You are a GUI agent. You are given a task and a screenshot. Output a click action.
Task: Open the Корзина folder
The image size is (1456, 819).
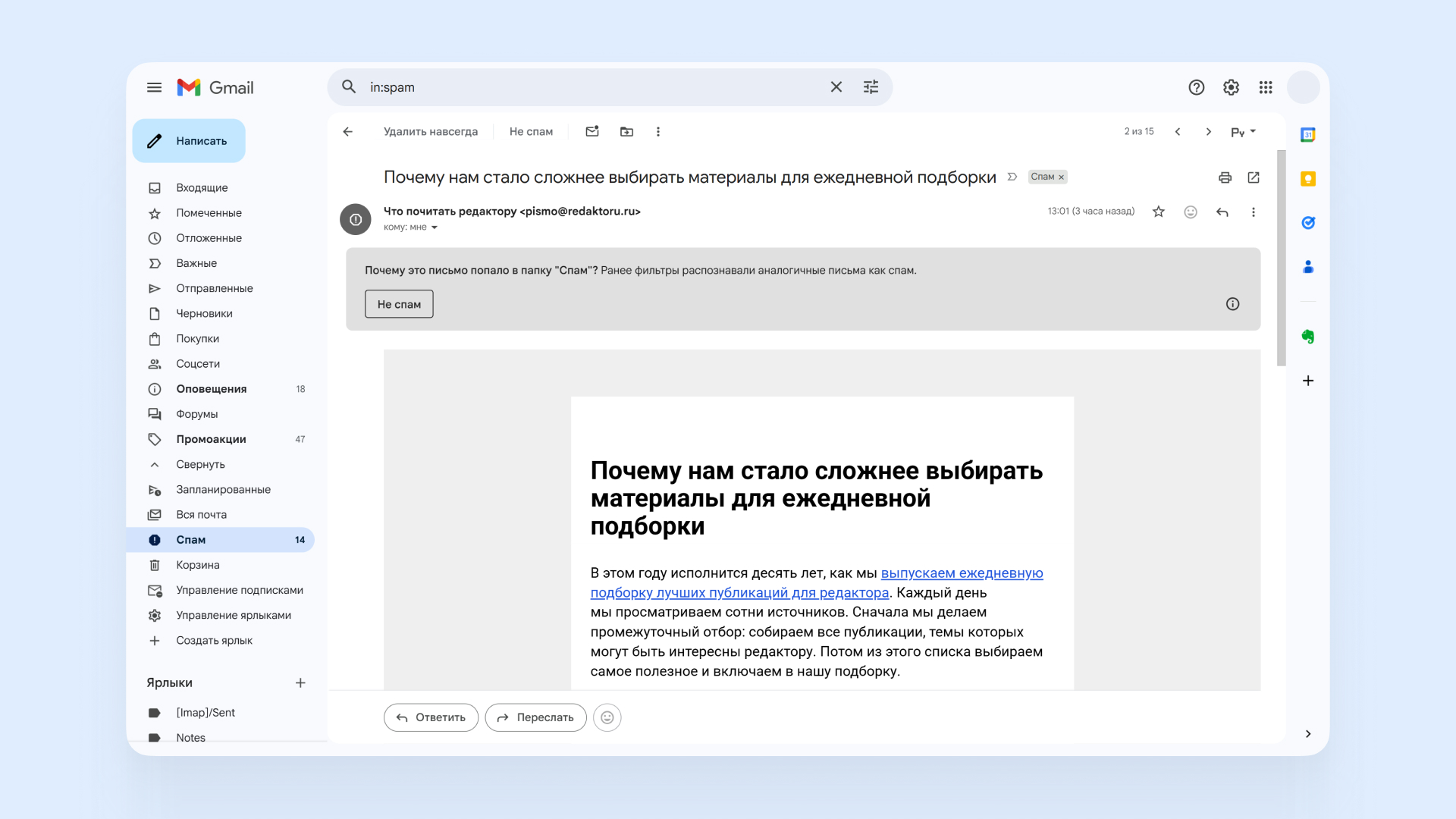point(198,565)
